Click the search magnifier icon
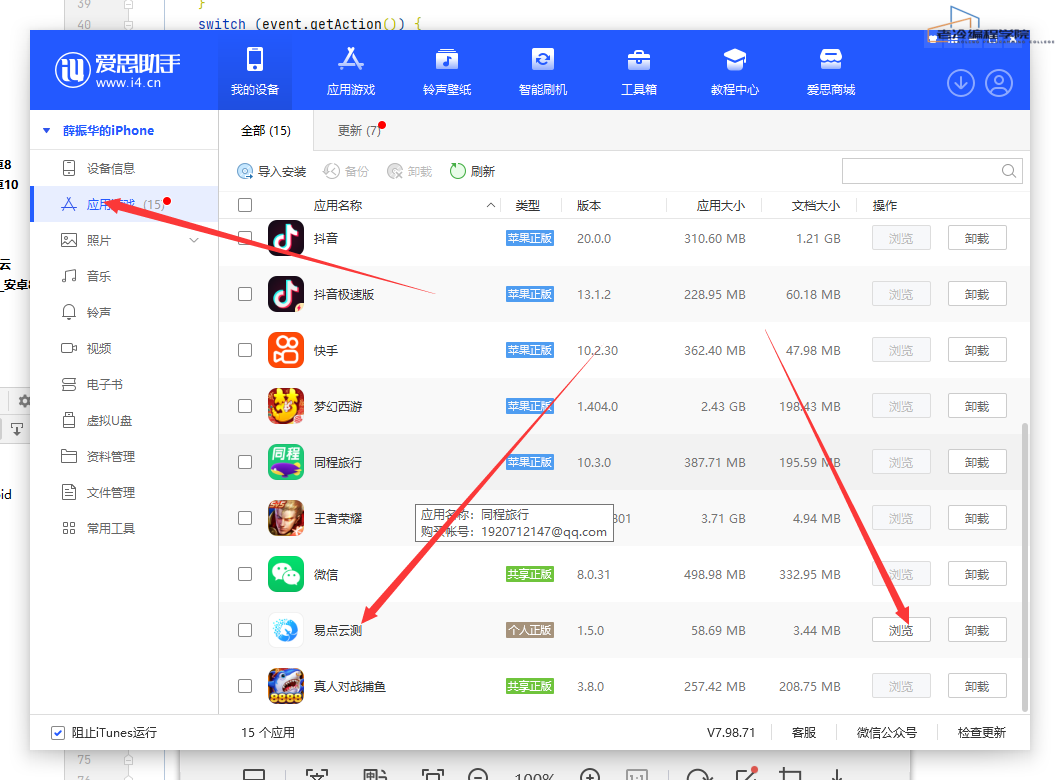This screenshot has height=780, width=1060. tap(1009, 171)
